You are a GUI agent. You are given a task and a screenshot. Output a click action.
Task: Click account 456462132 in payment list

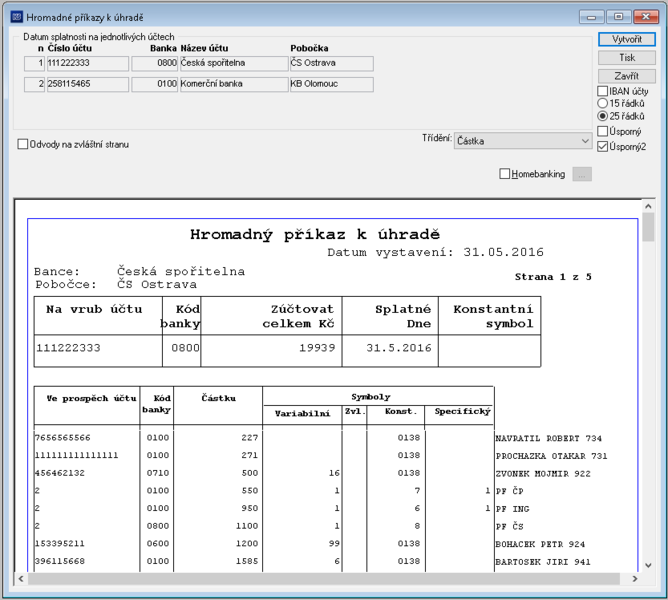pos(60,473)
